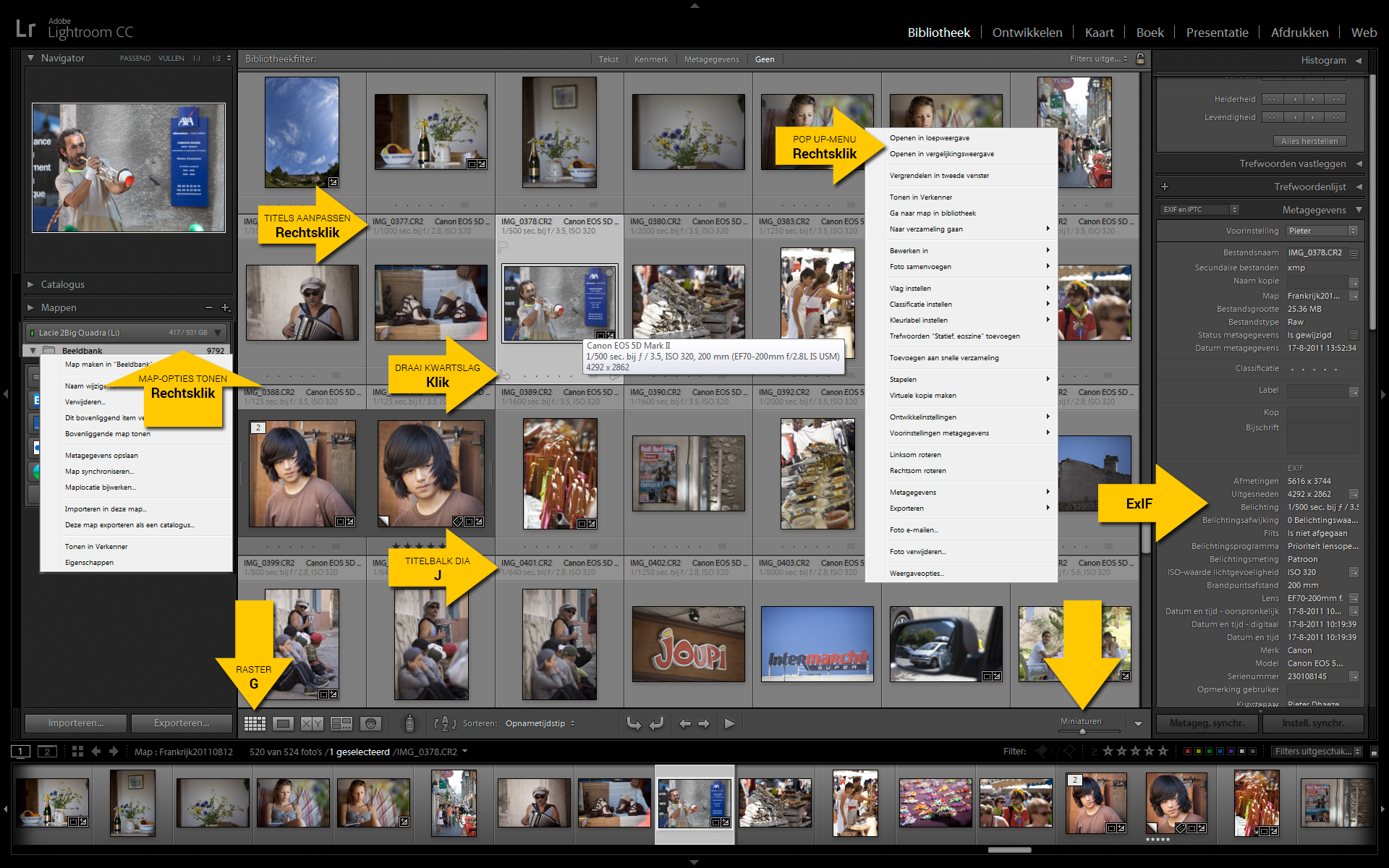Expand the Catalogus panel
The height and width of the screenshot is (868, 1389).
pos(62,284)
